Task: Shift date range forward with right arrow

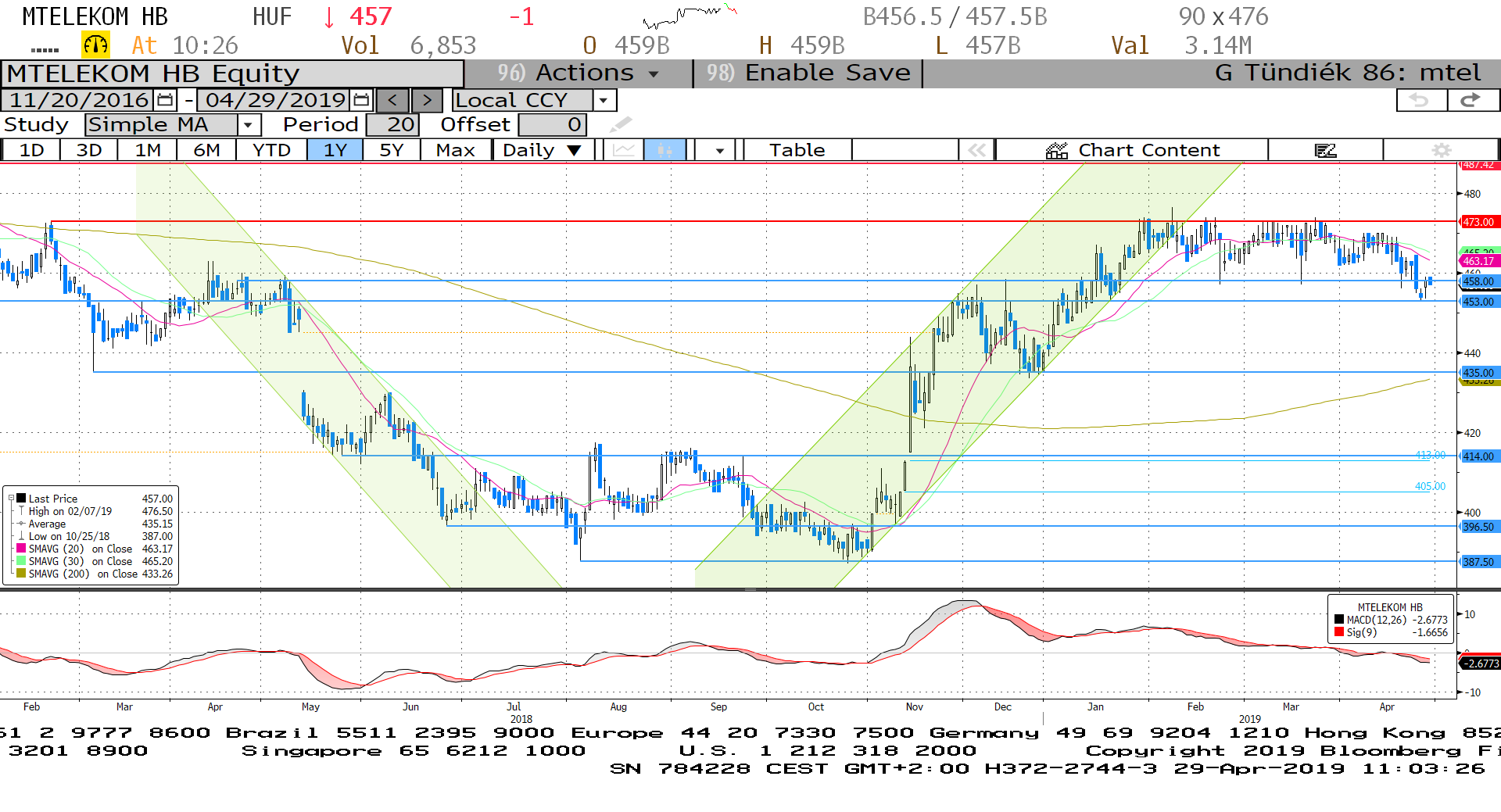Action: click(x=427, y=100)
